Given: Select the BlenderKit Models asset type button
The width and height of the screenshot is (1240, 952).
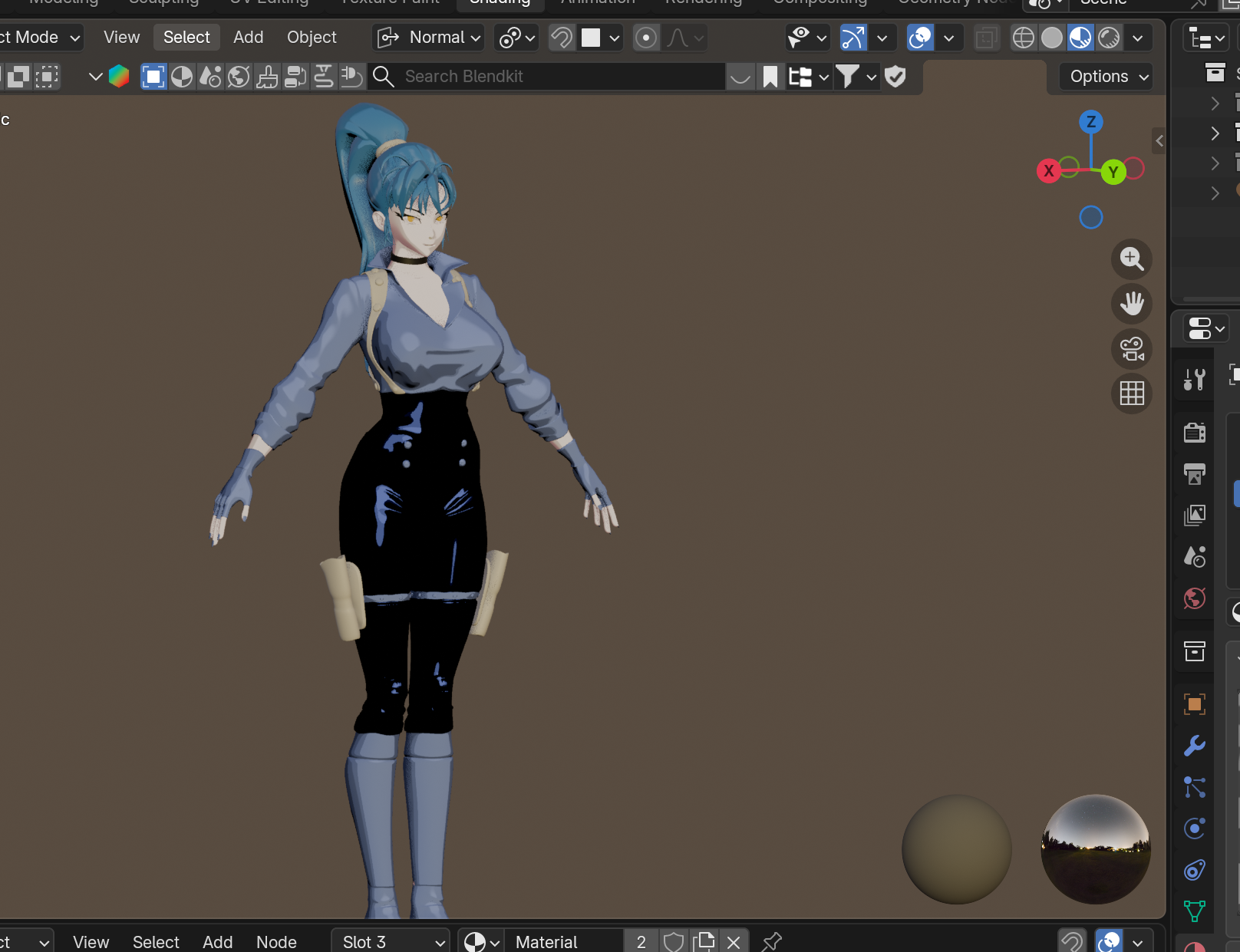Looking at the screenshot, I should (153, 77).
